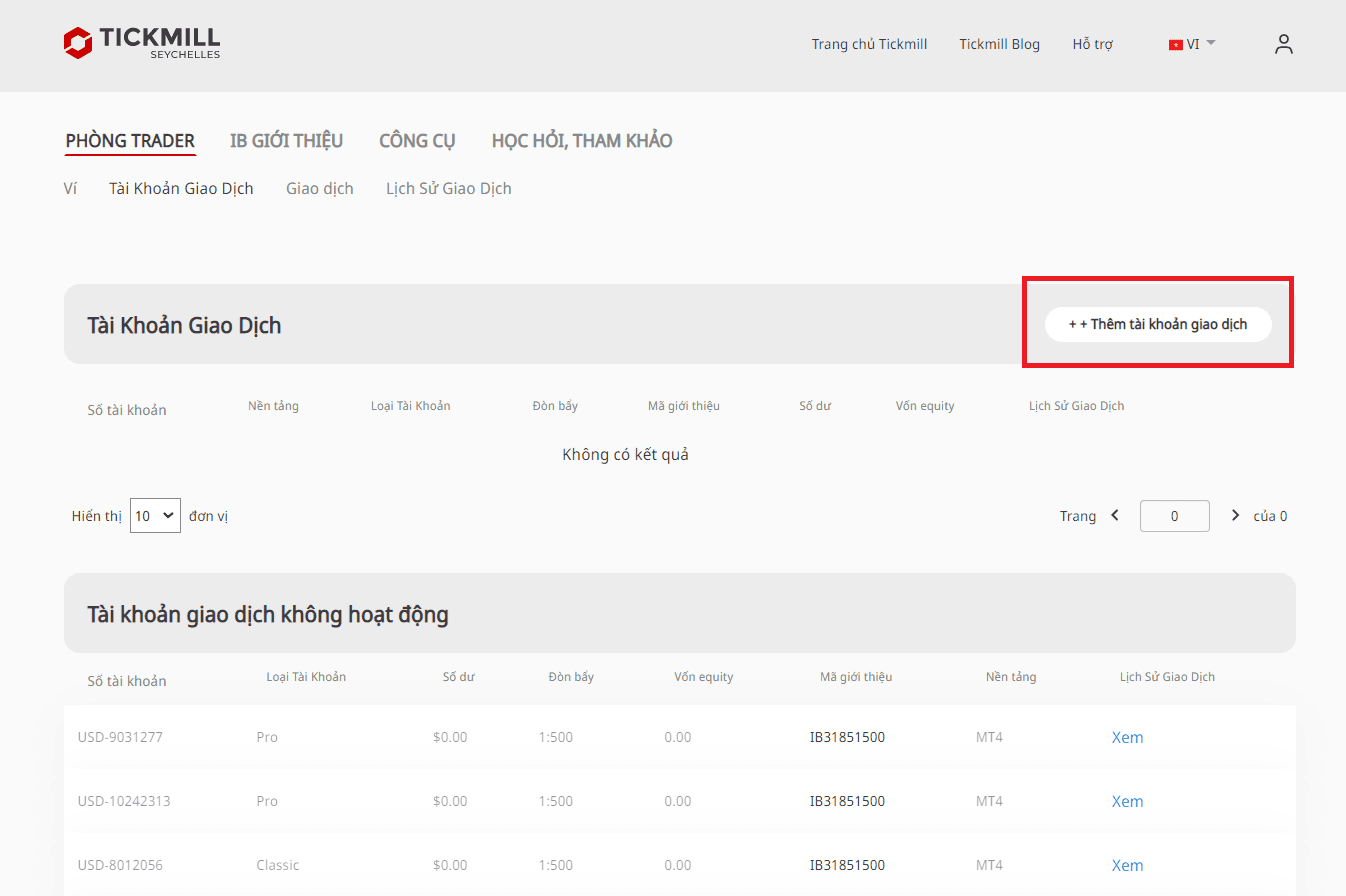Click Xem for account USD-8012056
This screenshot has height=896, width=1346.
click(1127, 866)
